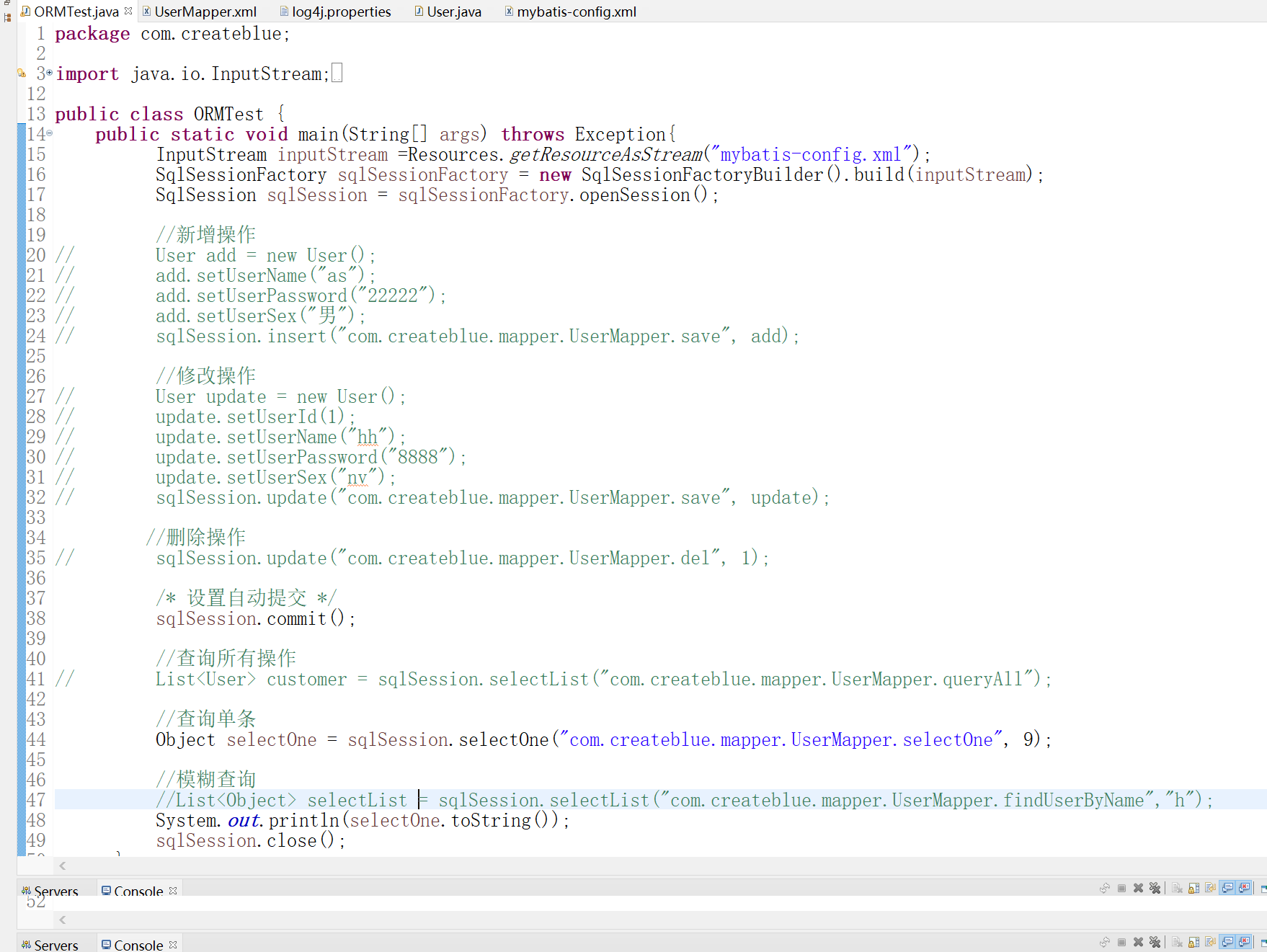The image size is (1267, 952).
Task: Click the "//新增操作" comment line
Action: [x=205, y=235]
